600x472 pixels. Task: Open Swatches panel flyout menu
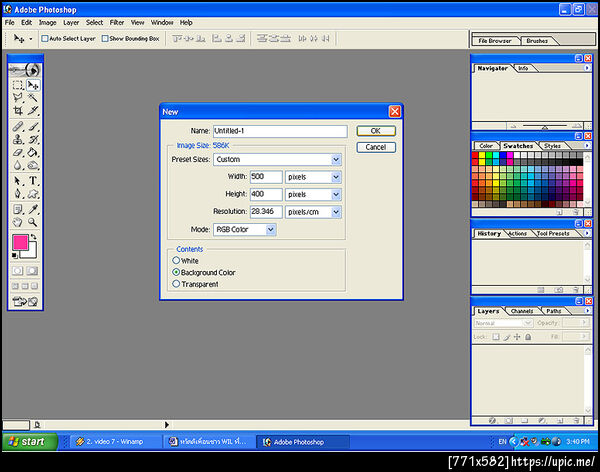click(587, 145)
